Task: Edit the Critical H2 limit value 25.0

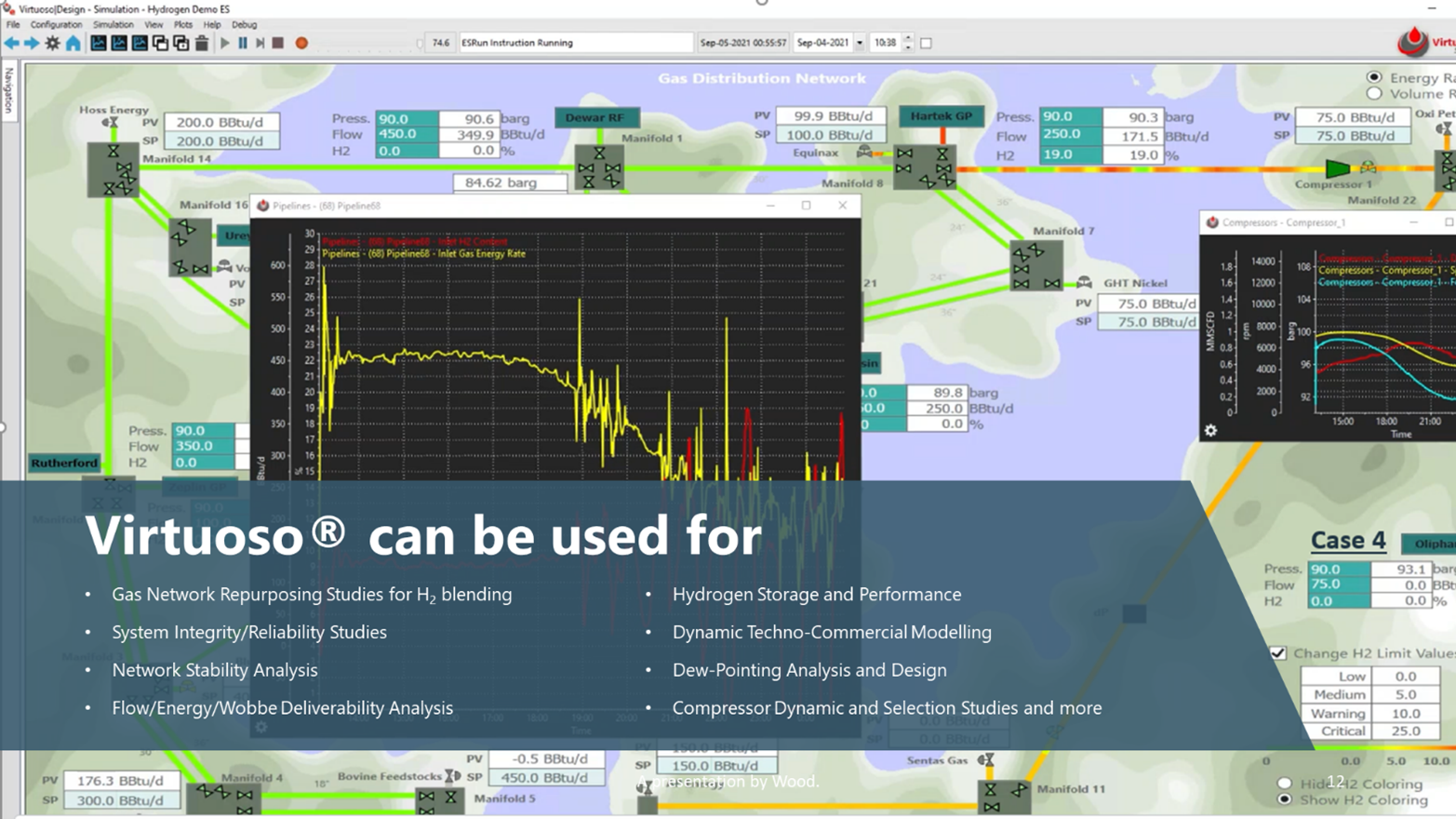Action: pyautogui.click(x=1405, y=731)
